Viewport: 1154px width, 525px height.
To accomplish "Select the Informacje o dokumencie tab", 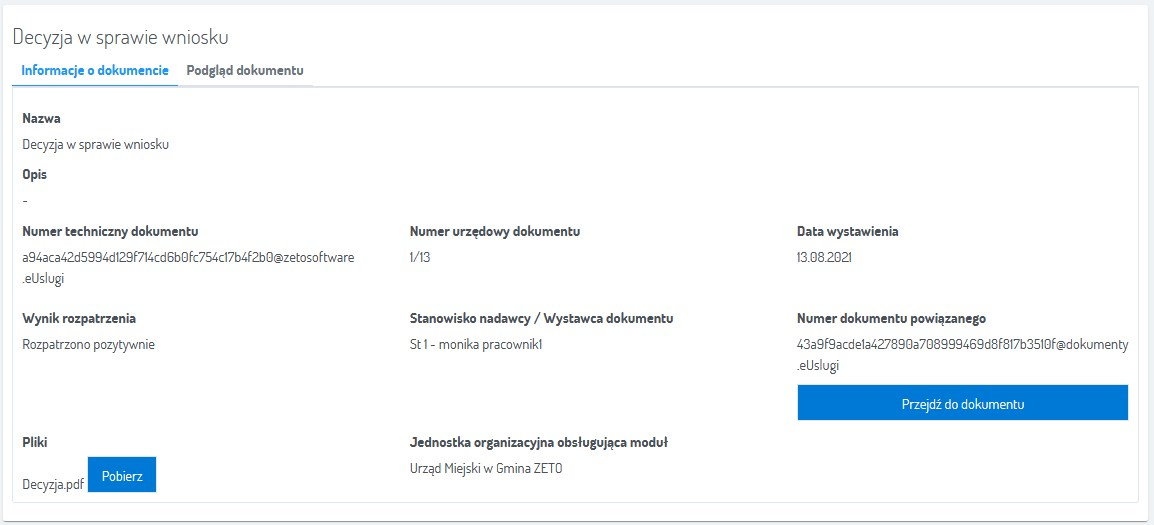I will click(x=95, y=71).
